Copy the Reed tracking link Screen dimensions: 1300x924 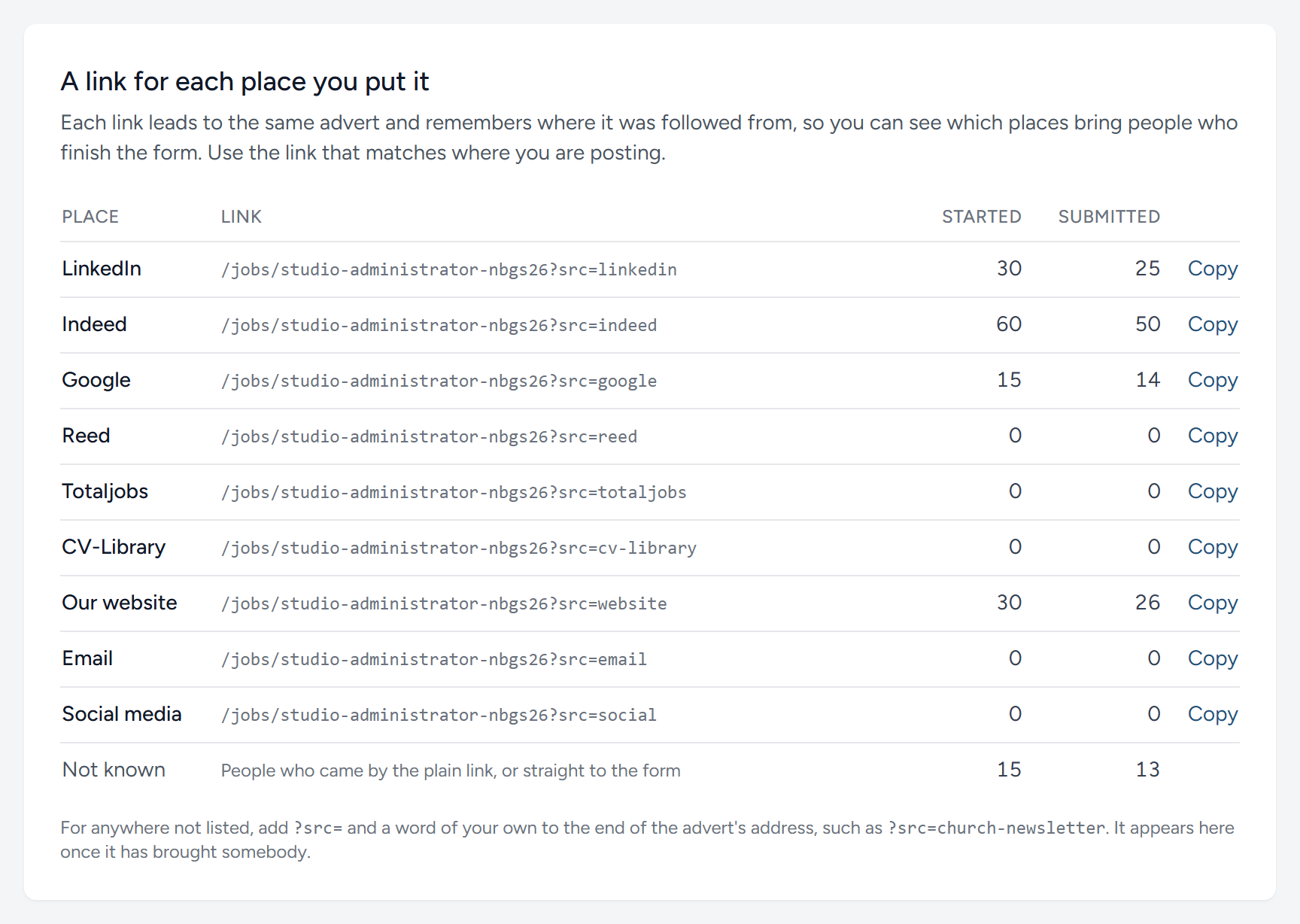(x=1212, y=436)
